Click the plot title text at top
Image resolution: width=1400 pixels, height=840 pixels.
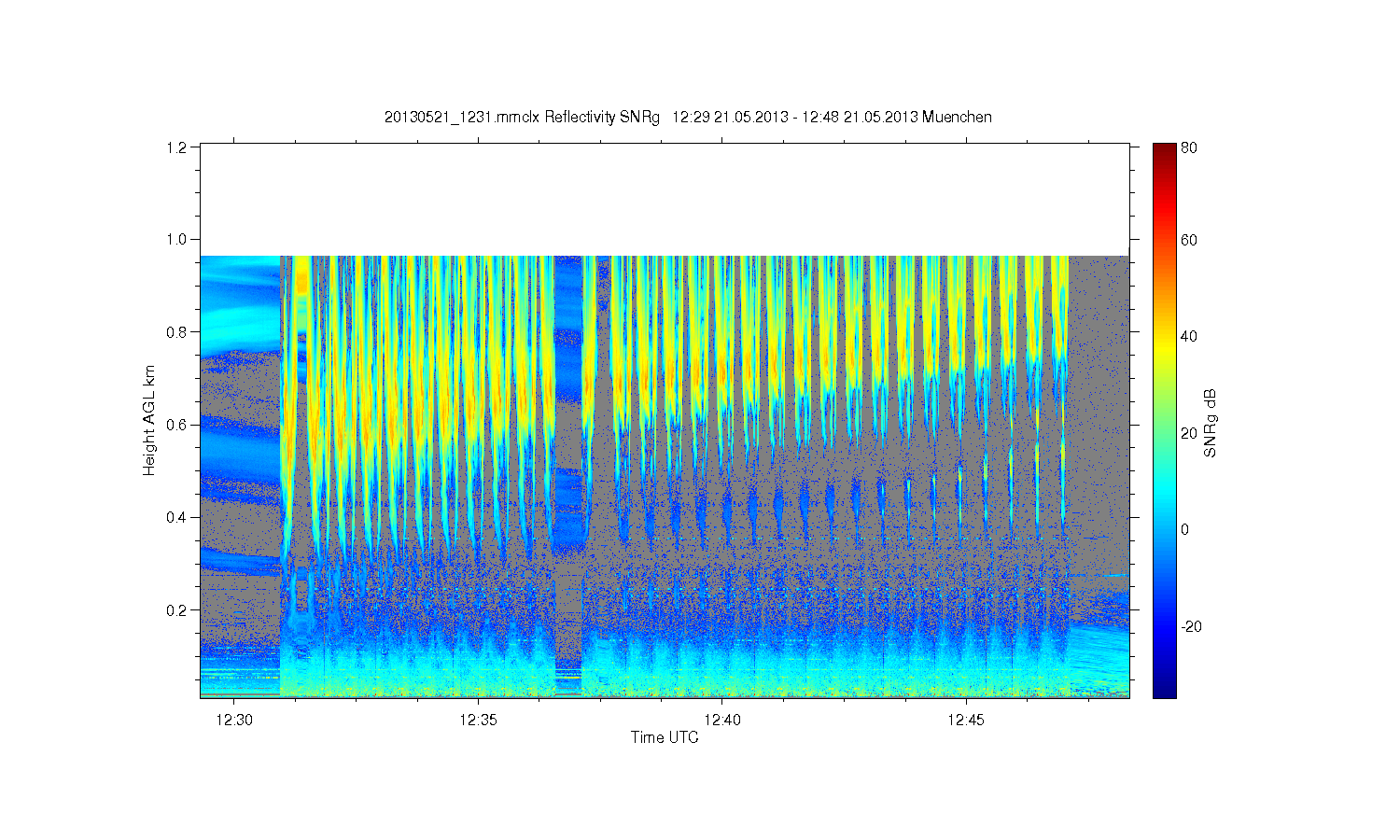pos(688,118)
